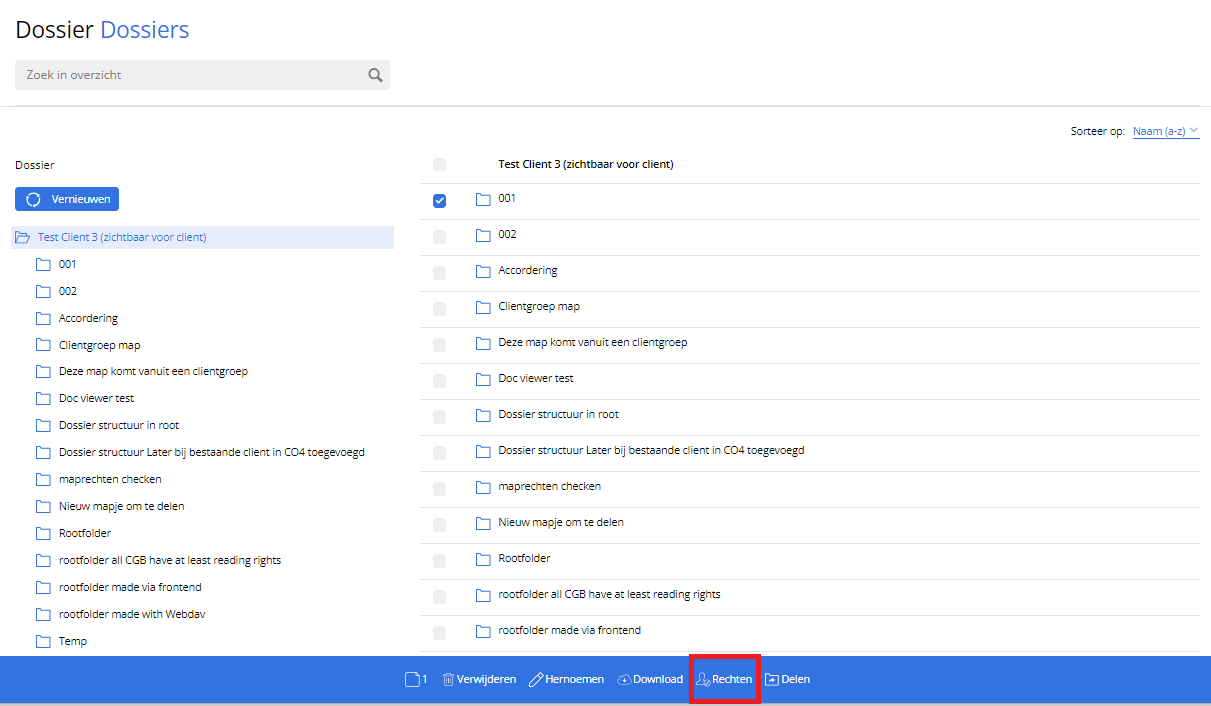1211x706 pixels.
Task: Click the search magnifier icon
Action: (x=375, y=75)
